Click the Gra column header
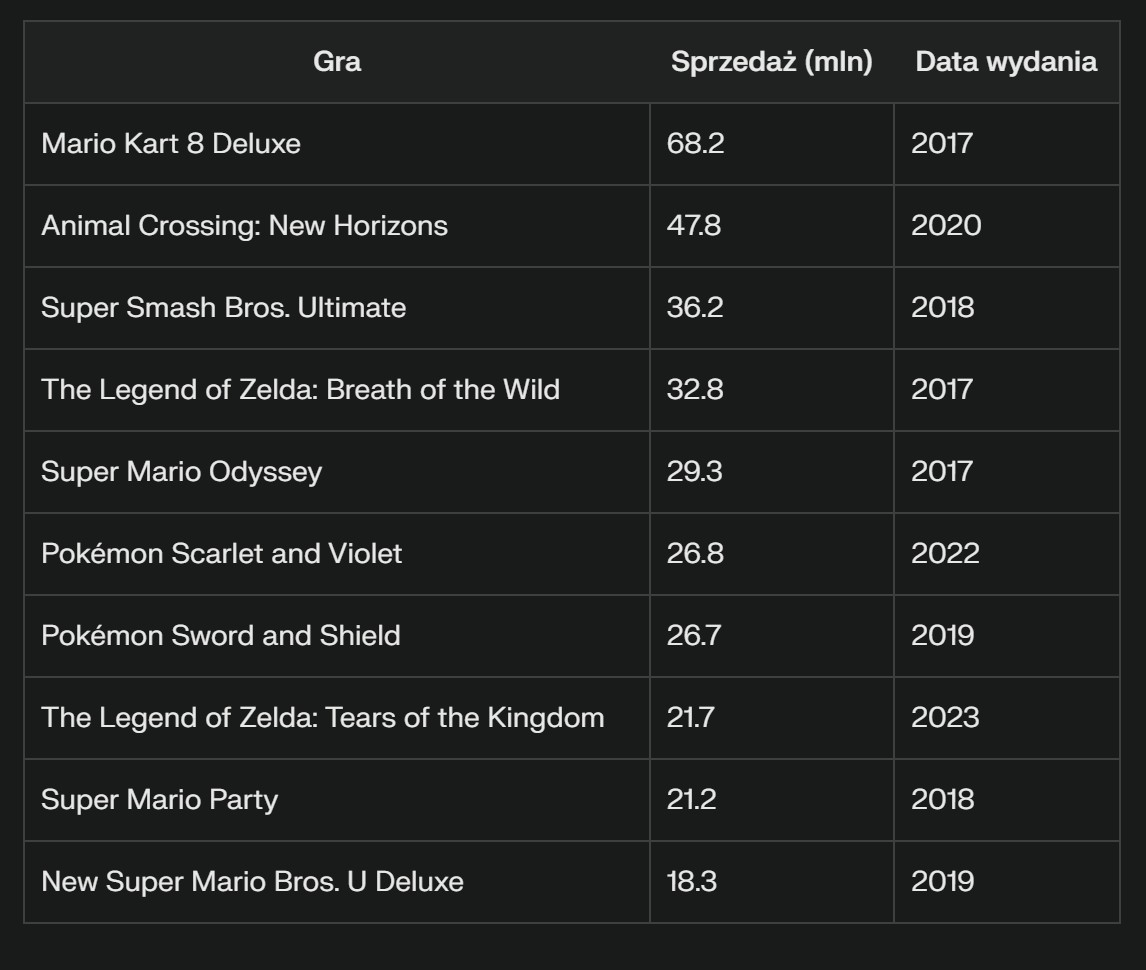Screen dimensions: 1146x970 pos(337,61)
